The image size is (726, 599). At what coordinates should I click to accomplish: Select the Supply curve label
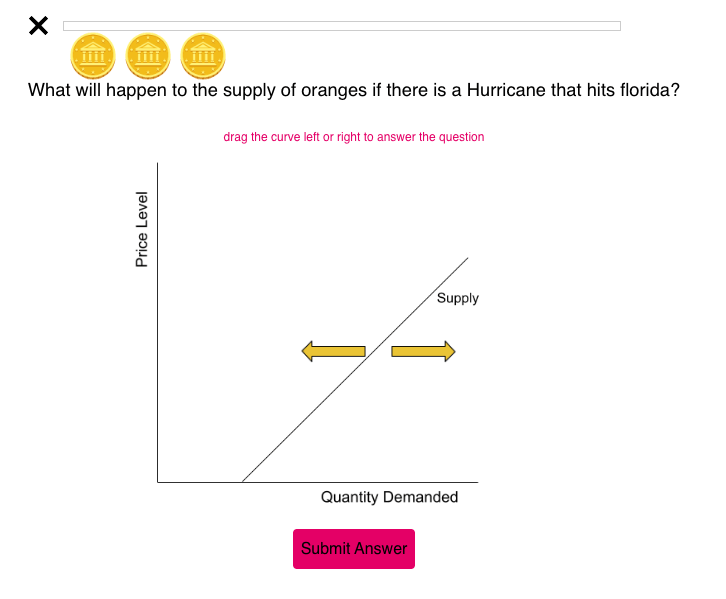458,298
